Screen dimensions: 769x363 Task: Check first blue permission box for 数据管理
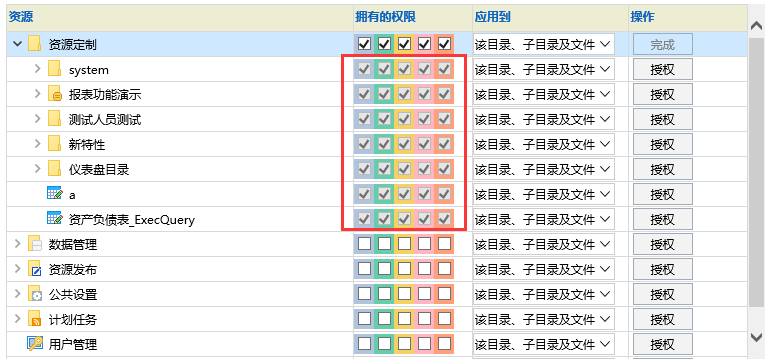[364, 244]
